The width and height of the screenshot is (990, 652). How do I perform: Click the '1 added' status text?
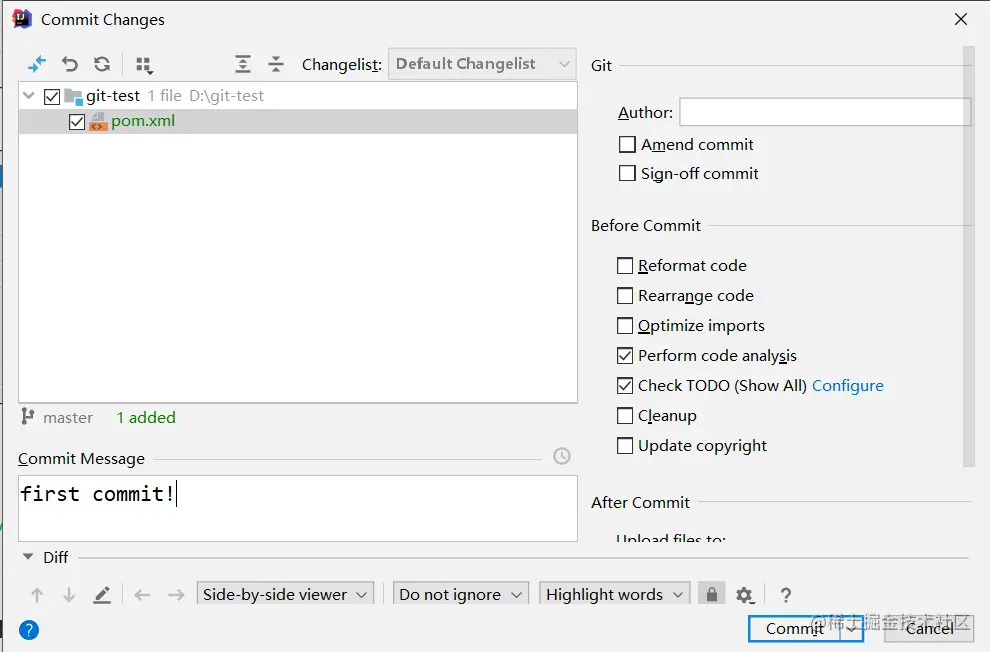(146, 417)
